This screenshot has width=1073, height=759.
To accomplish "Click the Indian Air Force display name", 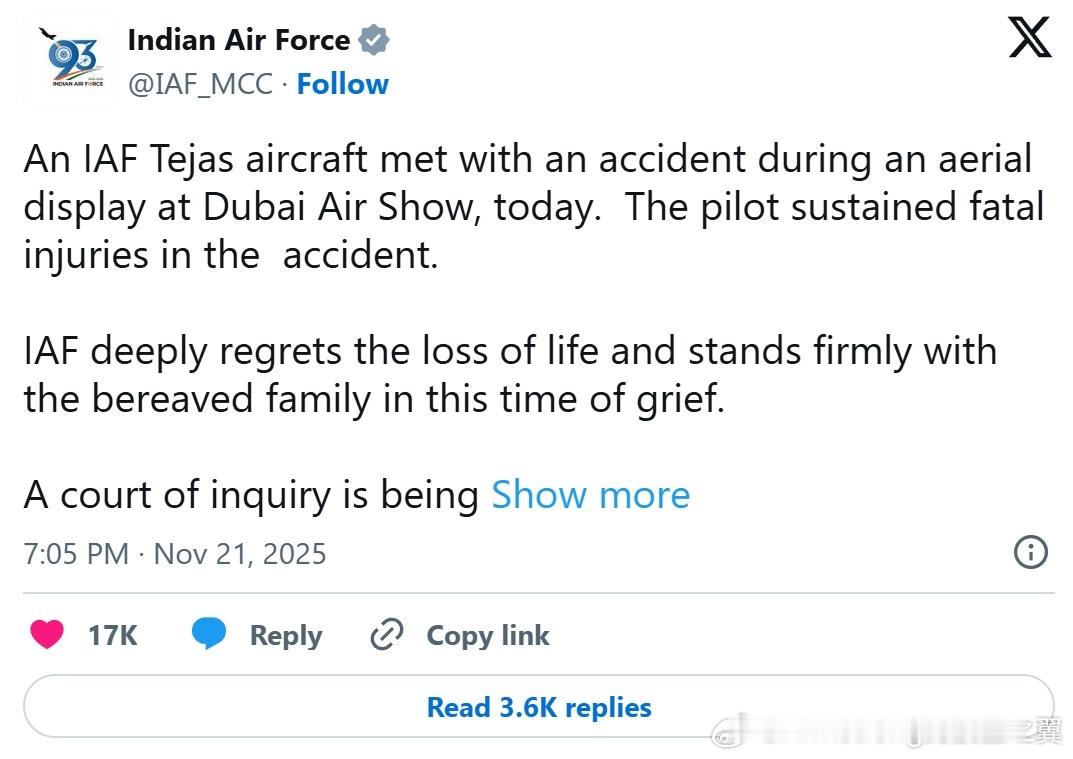I will click(239, 40).
